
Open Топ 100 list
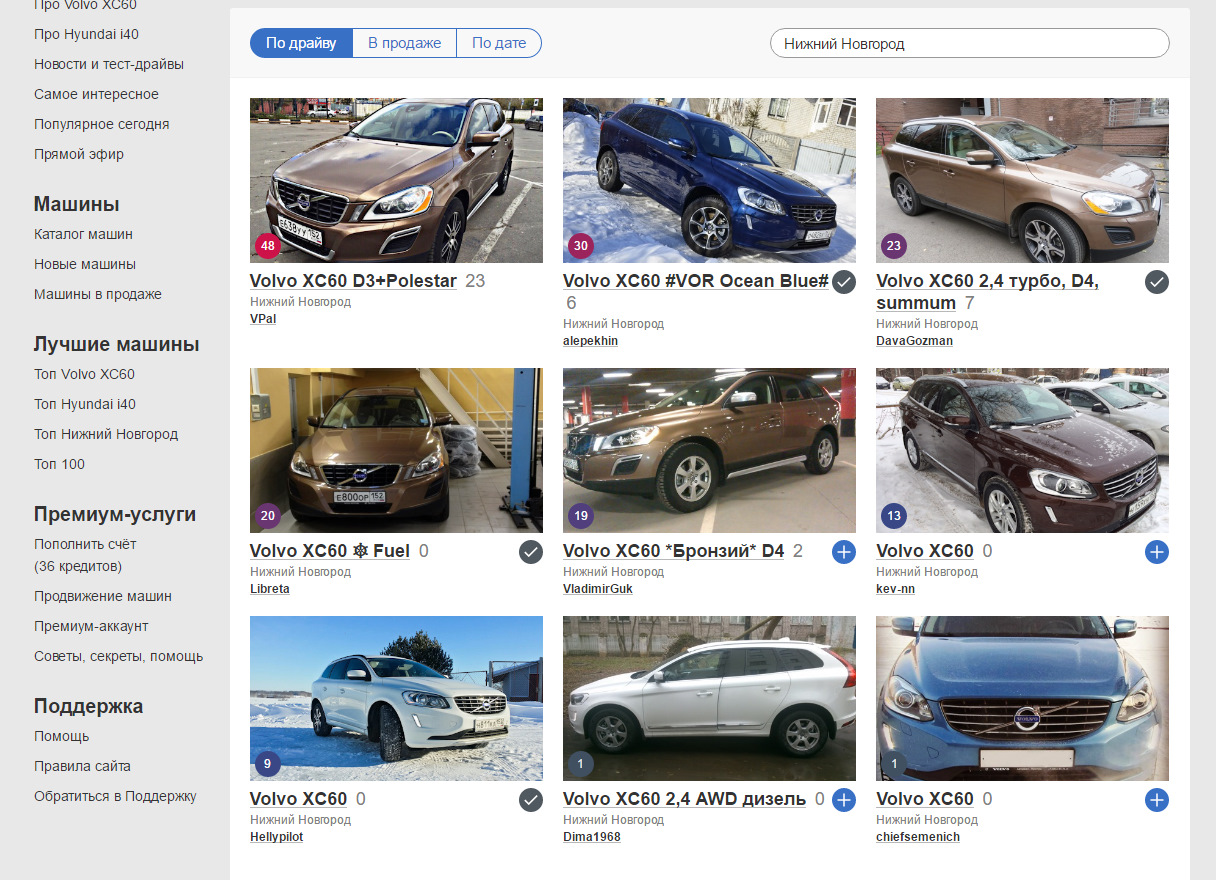(x=60, y=464)
